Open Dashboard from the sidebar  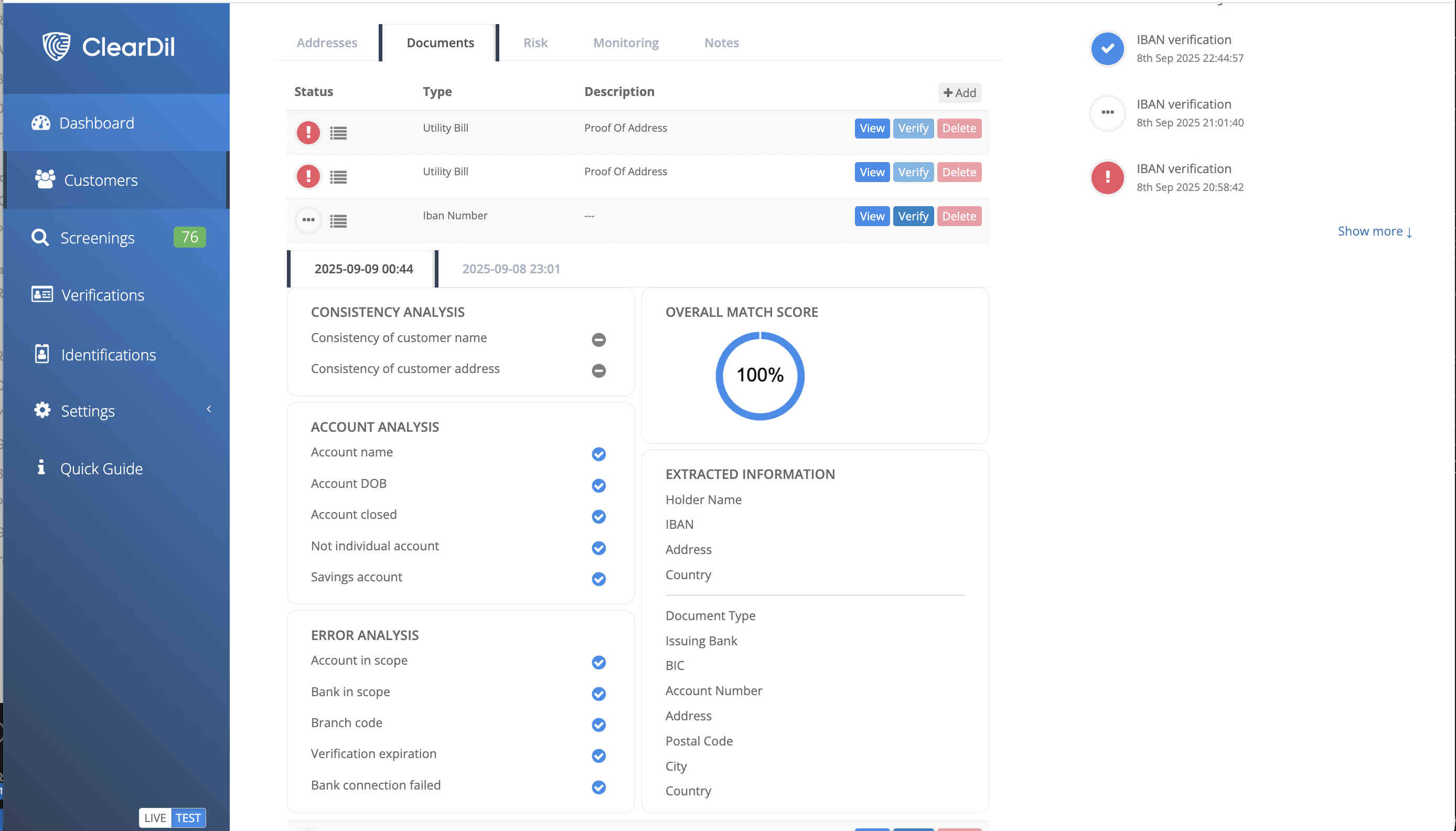click(97, 123)
